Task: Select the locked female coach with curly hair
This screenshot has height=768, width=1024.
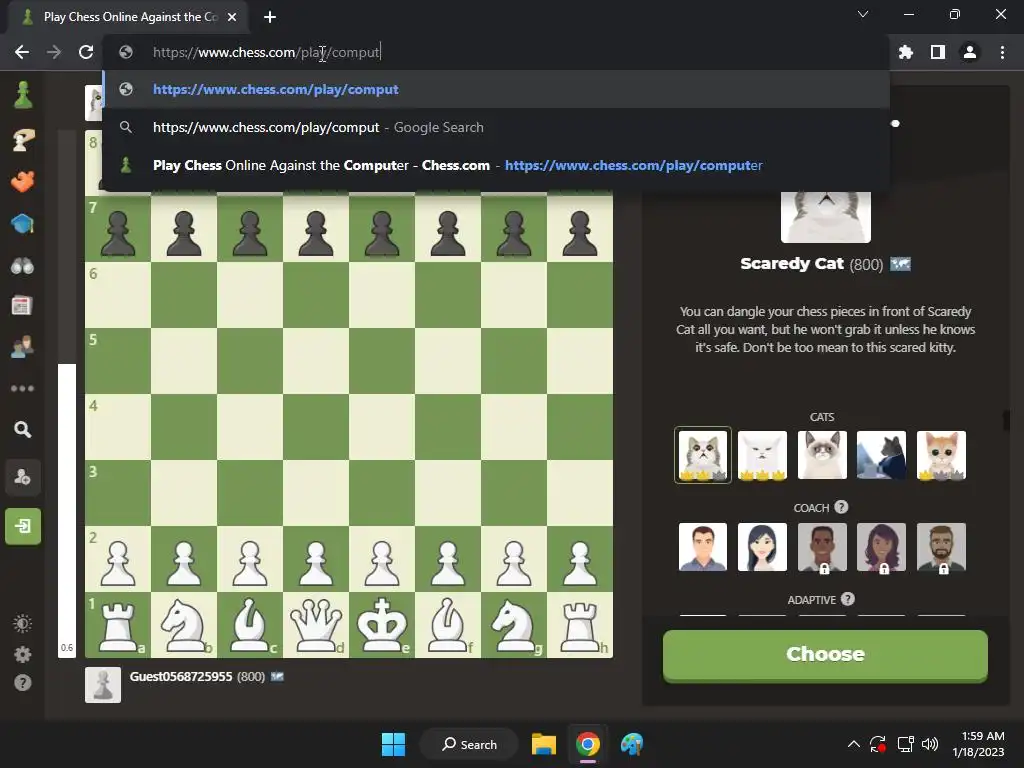Action: pos(882,547)
